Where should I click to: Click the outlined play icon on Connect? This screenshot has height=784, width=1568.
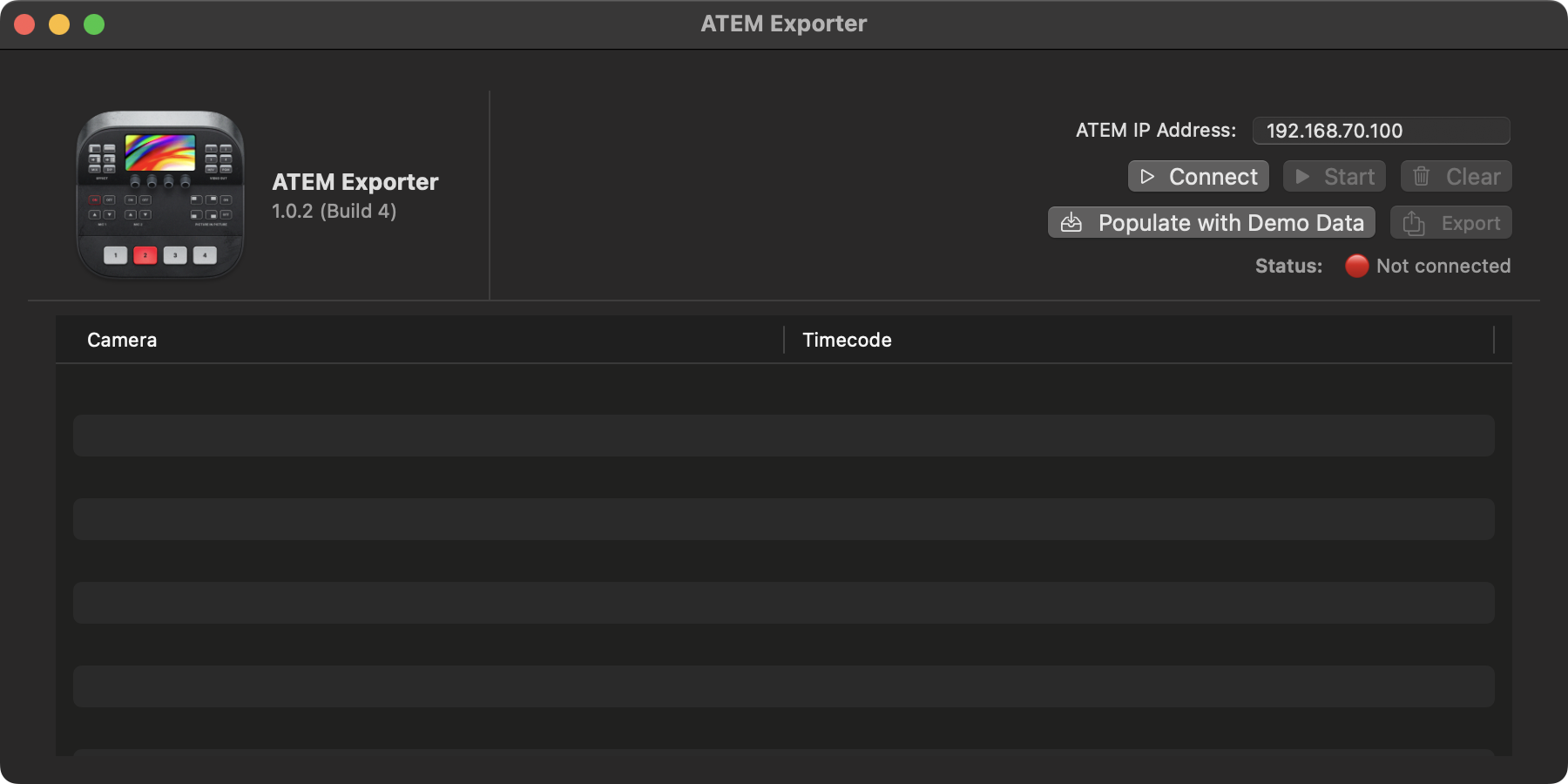1147,177
